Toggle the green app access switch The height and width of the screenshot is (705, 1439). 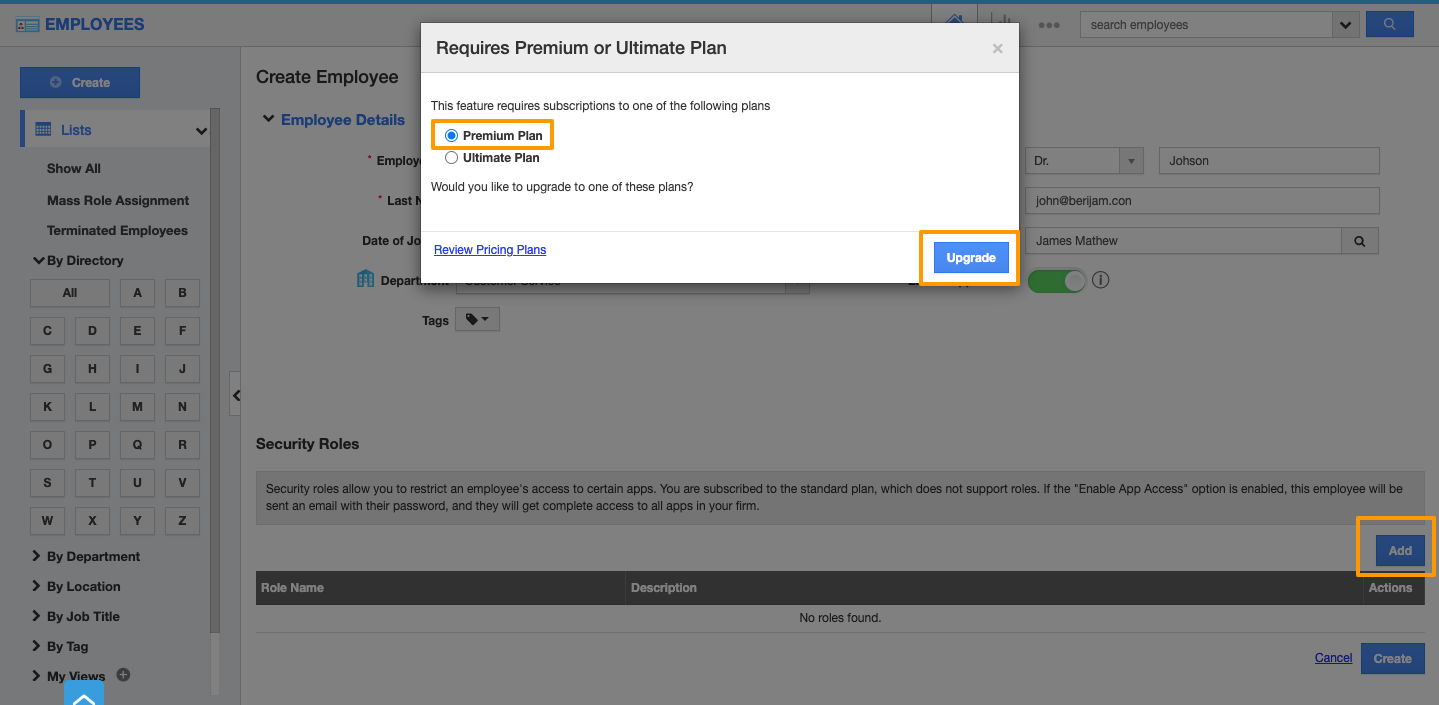(x=1056, y=281)
